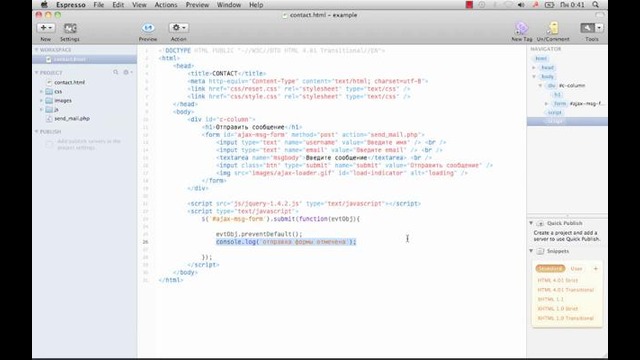Open the Actions menu
640x360 pixels.
tap(166, 5)
